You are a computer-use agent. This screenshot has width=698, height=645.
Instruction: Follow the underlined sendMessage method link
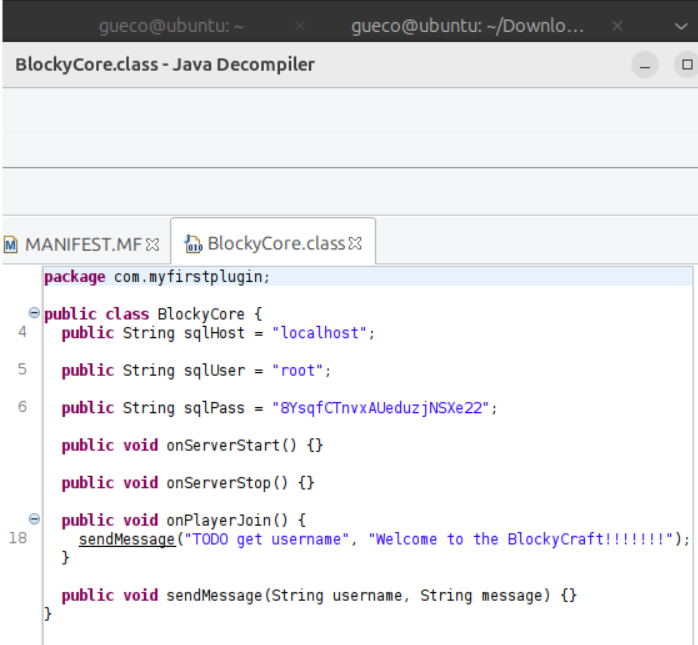click(127, 539)
